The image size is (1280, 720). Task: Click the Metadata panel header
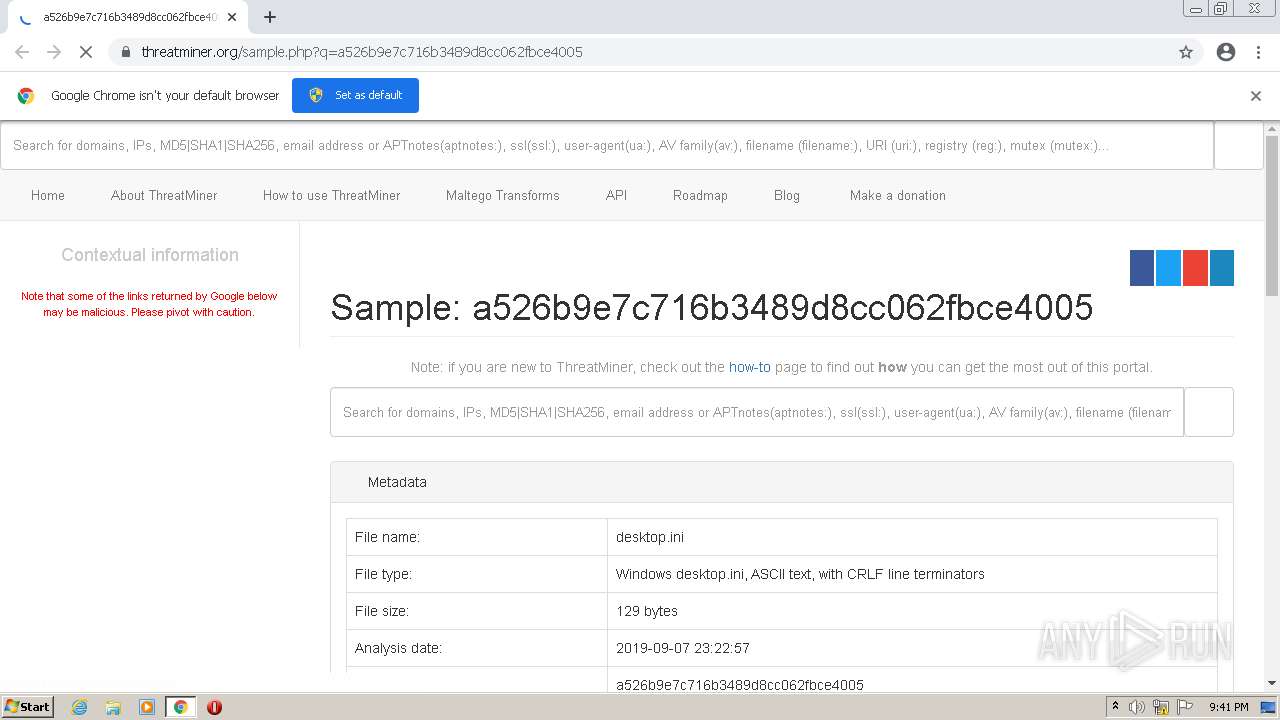[782, 482]
